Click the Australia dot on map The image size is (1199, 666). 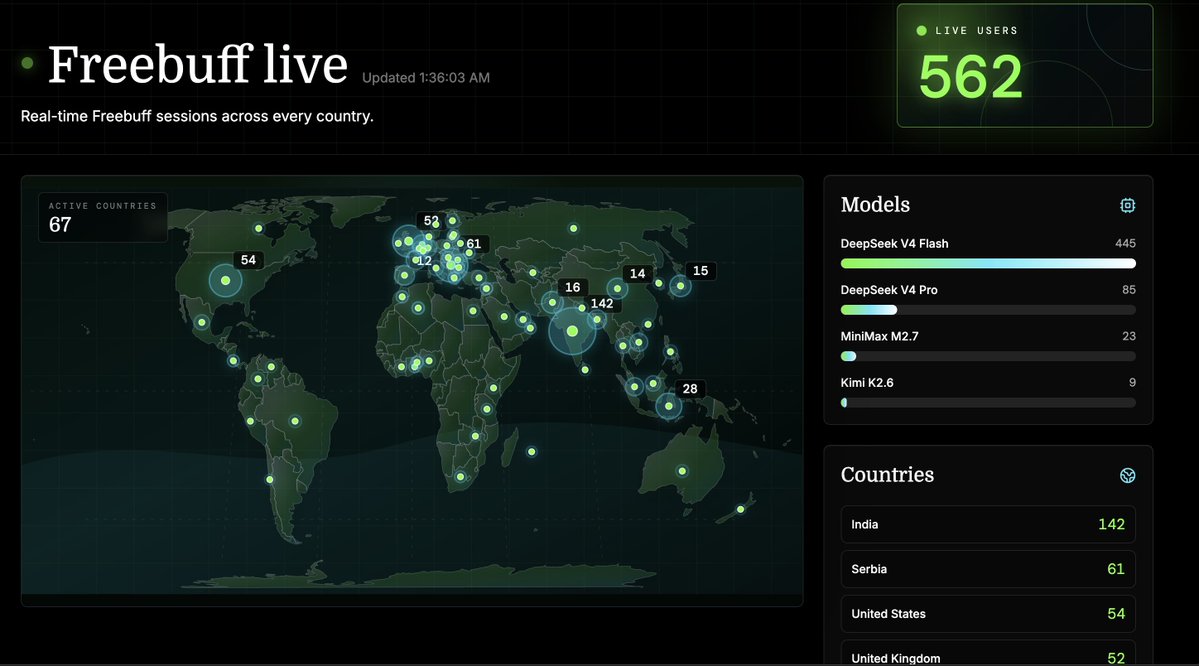[x=682, y=471]
